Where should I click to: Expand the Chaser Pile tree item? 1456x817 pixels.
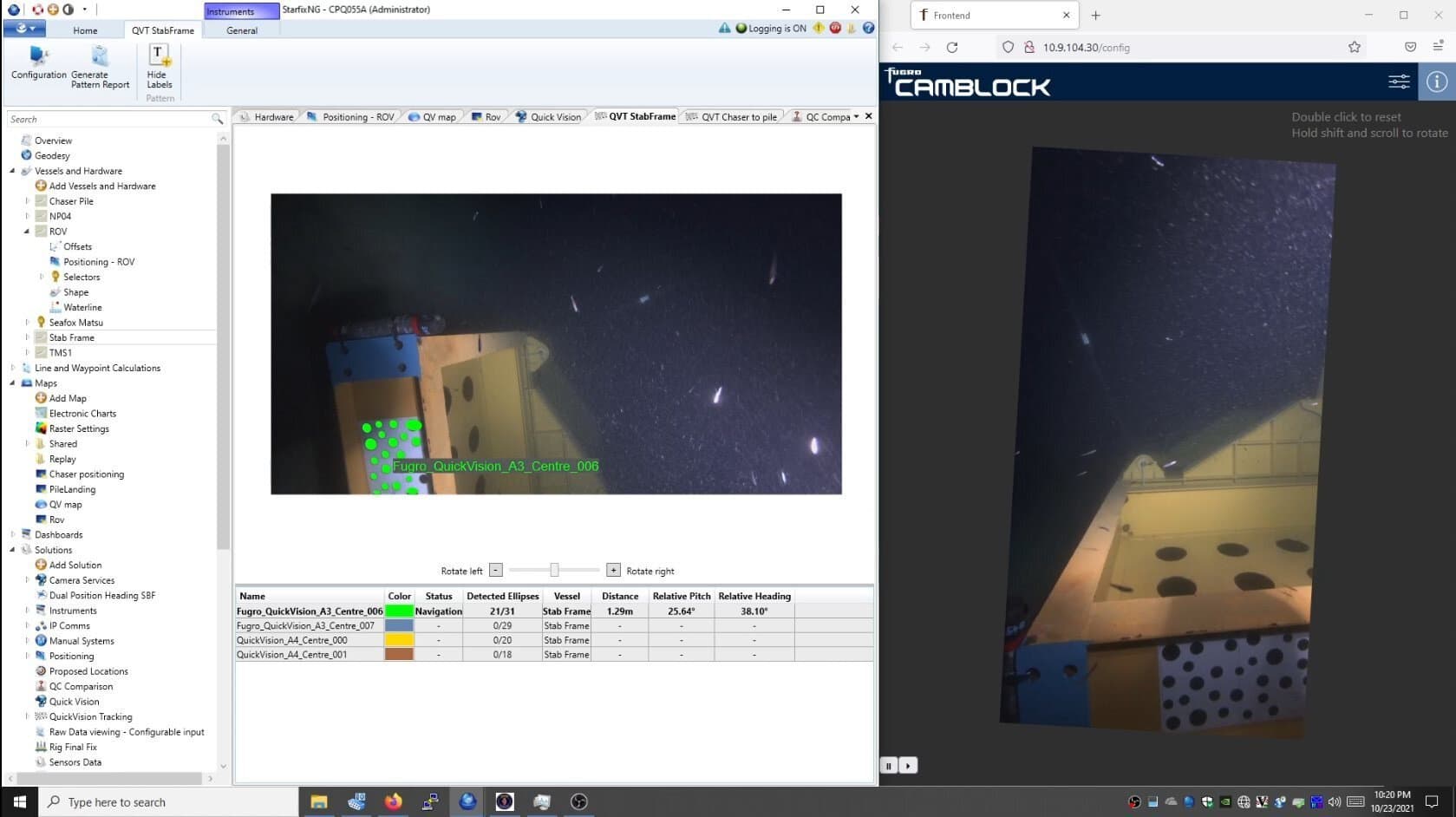click(x=26, y=200)
